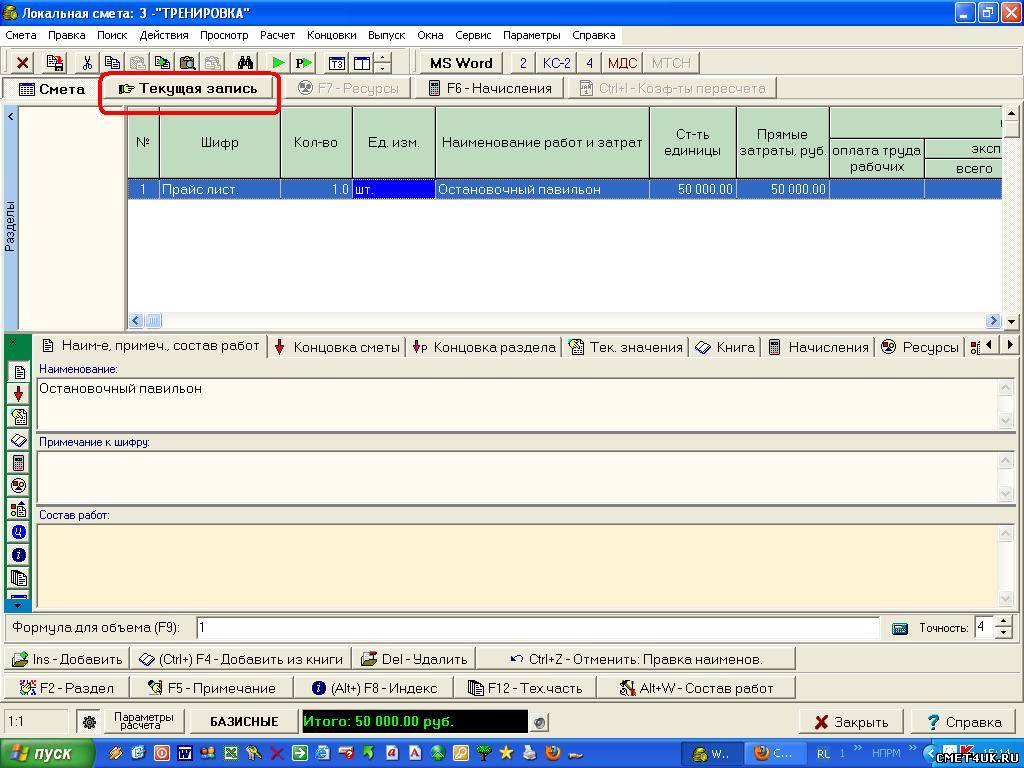Collapse the Разделы panel chevron

[10, 117]
